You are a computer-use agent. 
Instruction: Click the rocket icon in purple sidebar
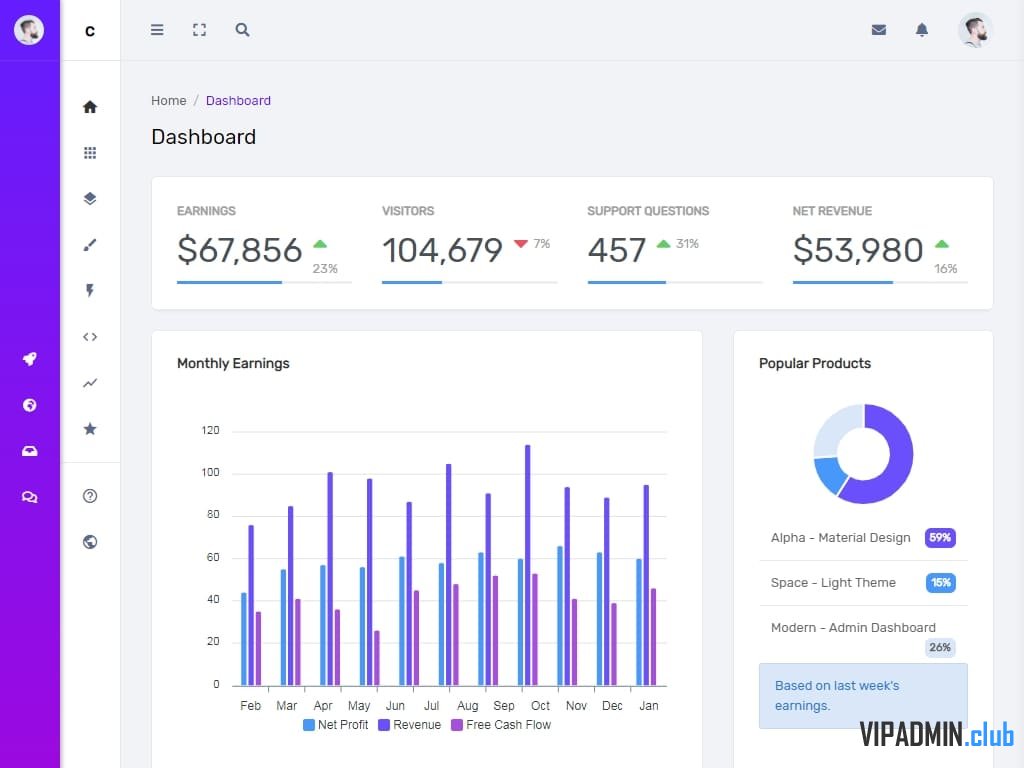click(x=29, y=359)
